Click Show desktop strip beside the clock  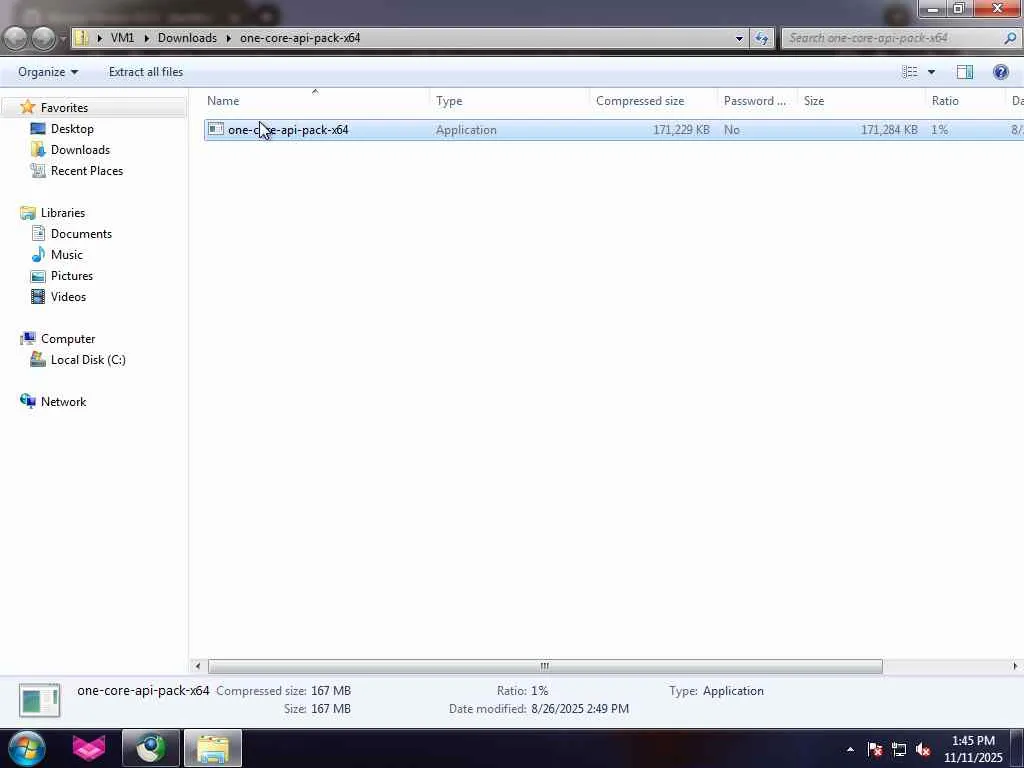(x=1017, y=748)
